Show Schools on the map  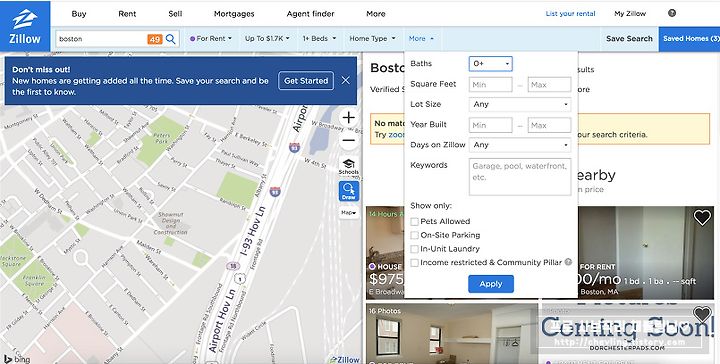349,167
